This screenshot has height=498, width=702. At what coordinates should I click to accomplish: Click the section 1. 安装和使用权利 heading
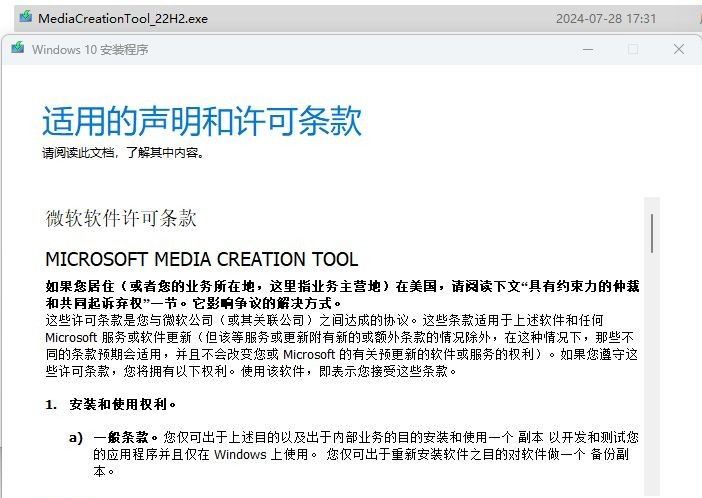[x=111, y=404]
